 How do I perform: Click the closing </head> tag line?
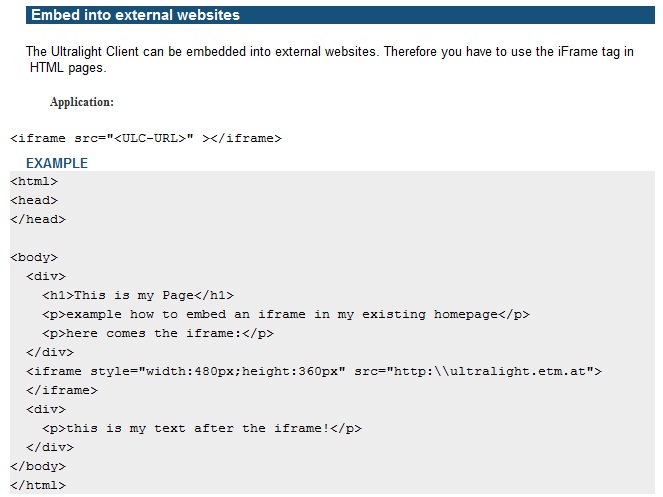[x=38, y=219]
